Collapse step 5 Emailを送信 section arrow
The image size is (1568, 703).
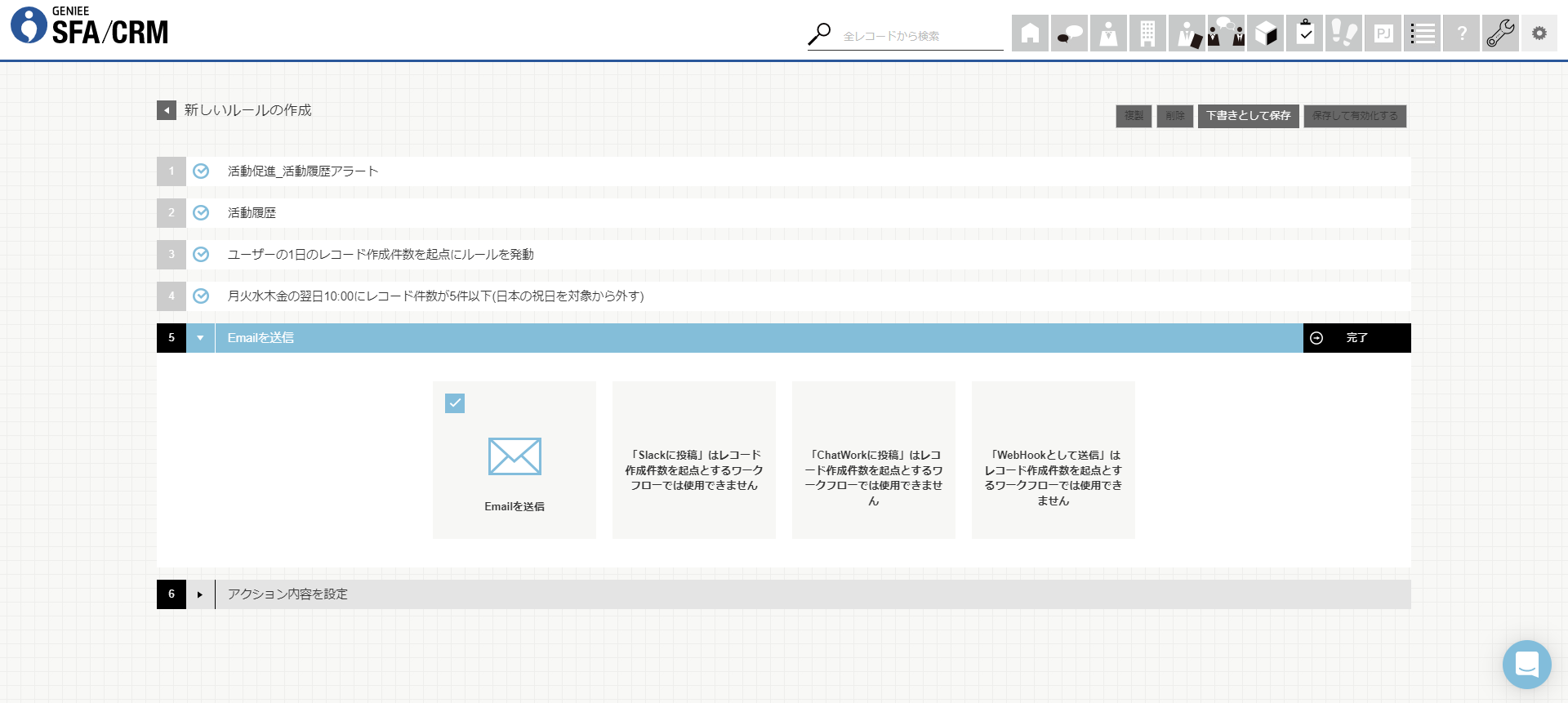pyautogui.click(x=200, y=338)
